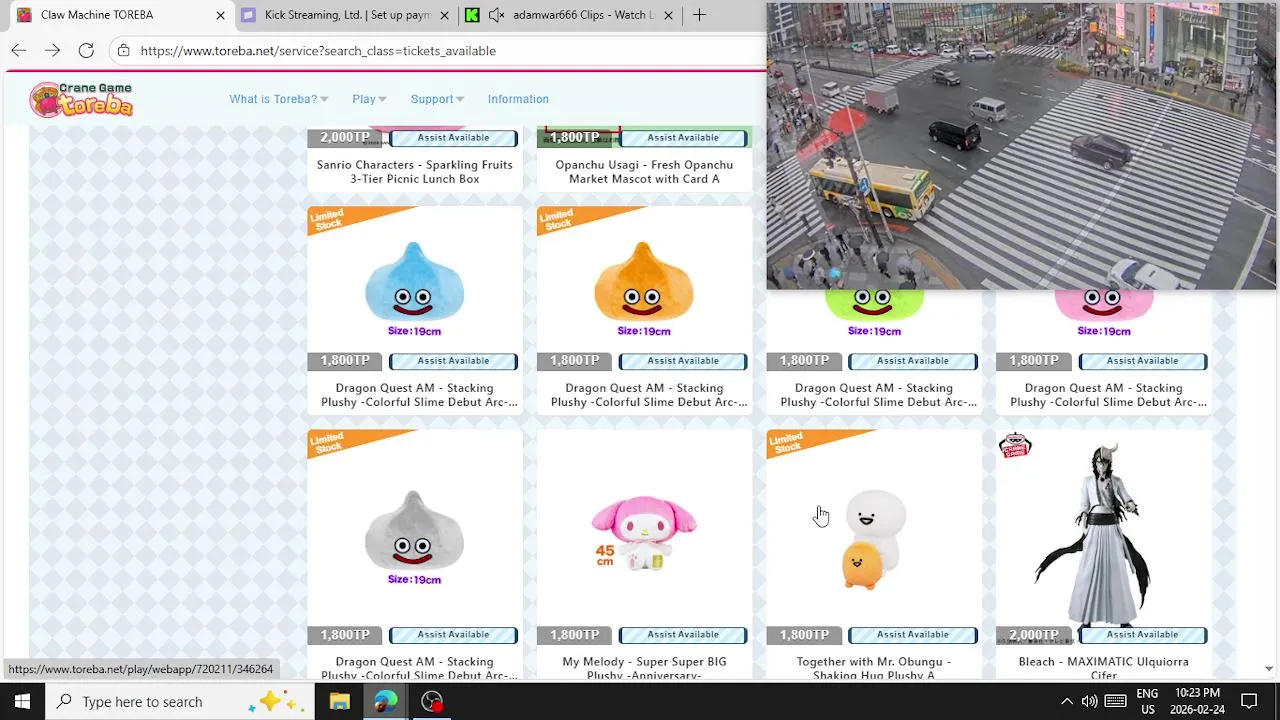The height and width of the screenshot is (720, 1280).
Task: Click Assist Available on Opanchu Usagi
Action: [x=683, y=138]
